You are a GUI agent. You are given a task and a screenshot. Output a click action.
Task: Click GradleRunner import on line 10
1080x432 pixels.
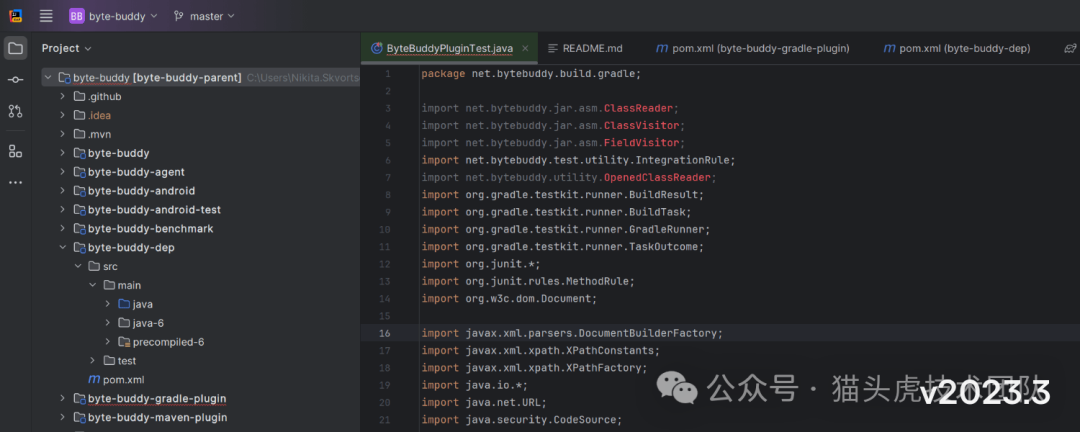[566, 229]
